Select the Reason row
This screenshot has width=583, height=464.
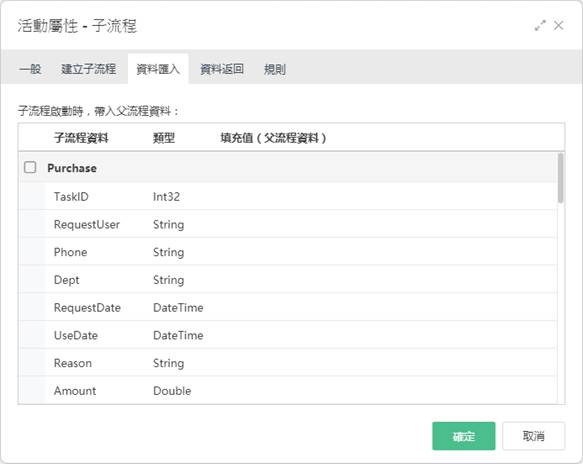tap(287, 363)
